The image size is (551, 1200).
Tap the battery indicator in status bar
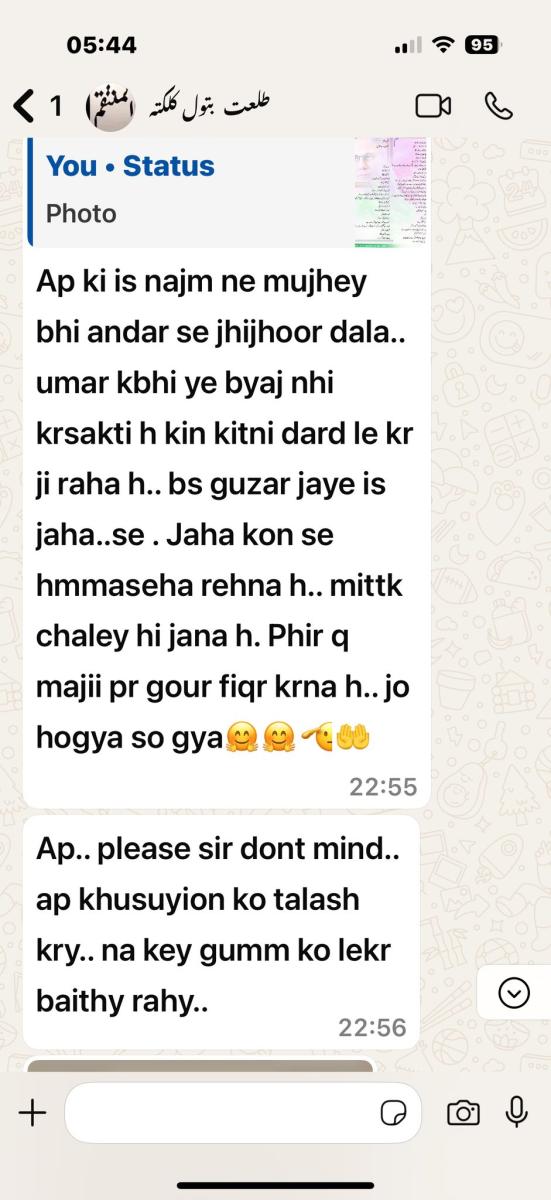tap(483, 44)
